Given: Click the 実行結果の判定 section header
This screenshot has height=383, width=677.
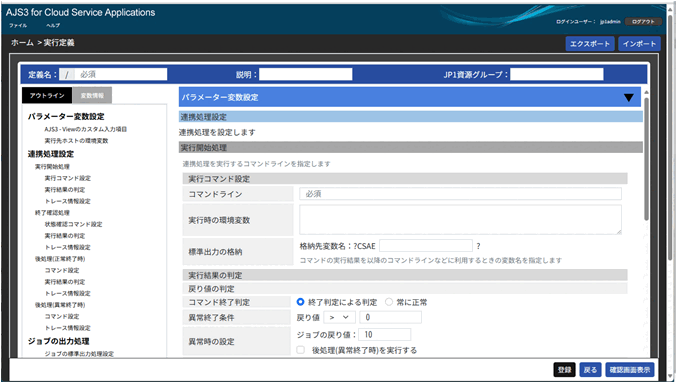Looking at the screenshot, I should pyautogui.click(x=405, y=275).
